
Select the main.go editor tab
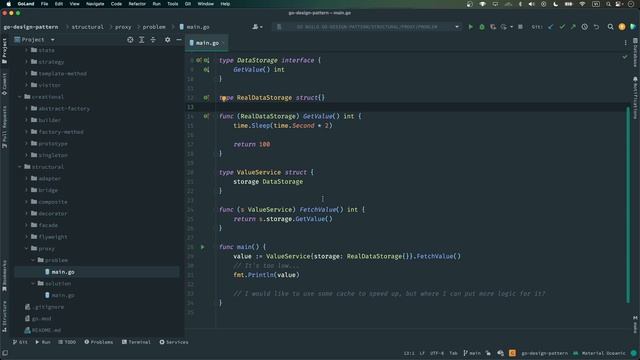206,43
